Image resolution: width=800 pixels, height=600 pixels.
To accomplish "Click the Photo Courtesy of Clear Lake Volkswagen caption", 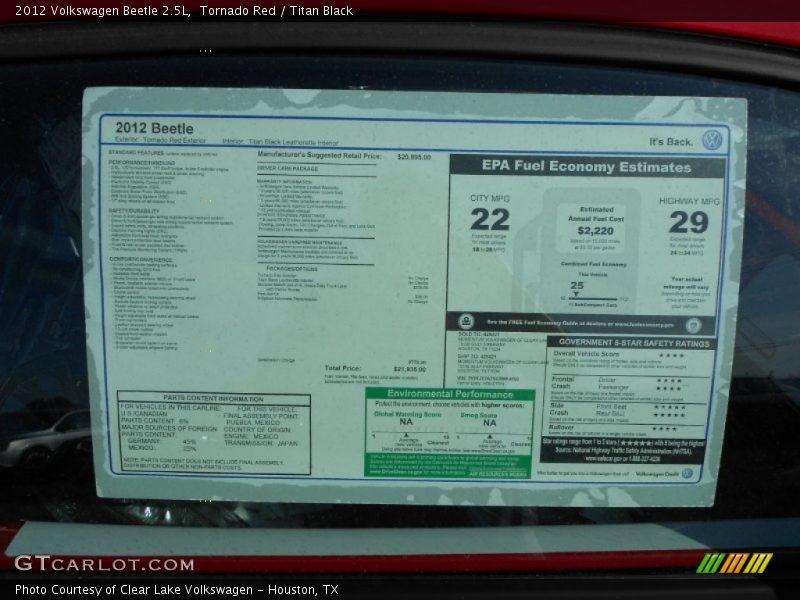I will [x=177, y=590].
